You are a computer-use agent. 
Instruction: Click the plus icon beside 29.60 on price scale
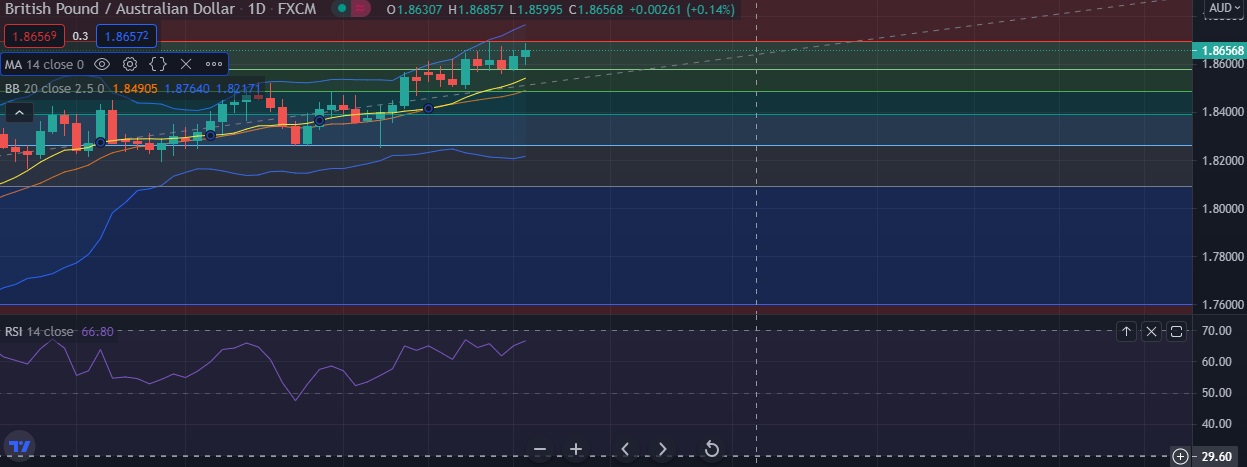(1181, 457)
